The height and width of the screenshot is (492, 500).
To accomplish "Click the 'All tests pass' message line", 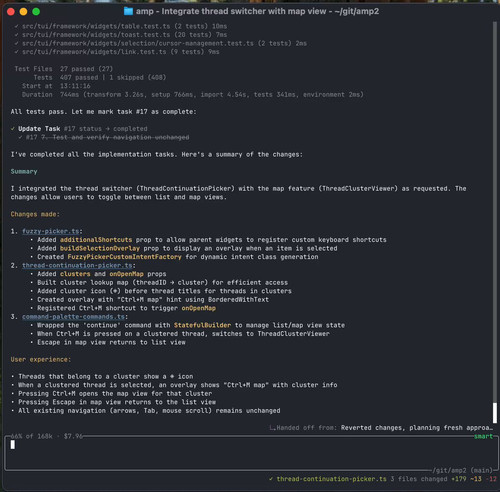I will (x=103, y=112).
